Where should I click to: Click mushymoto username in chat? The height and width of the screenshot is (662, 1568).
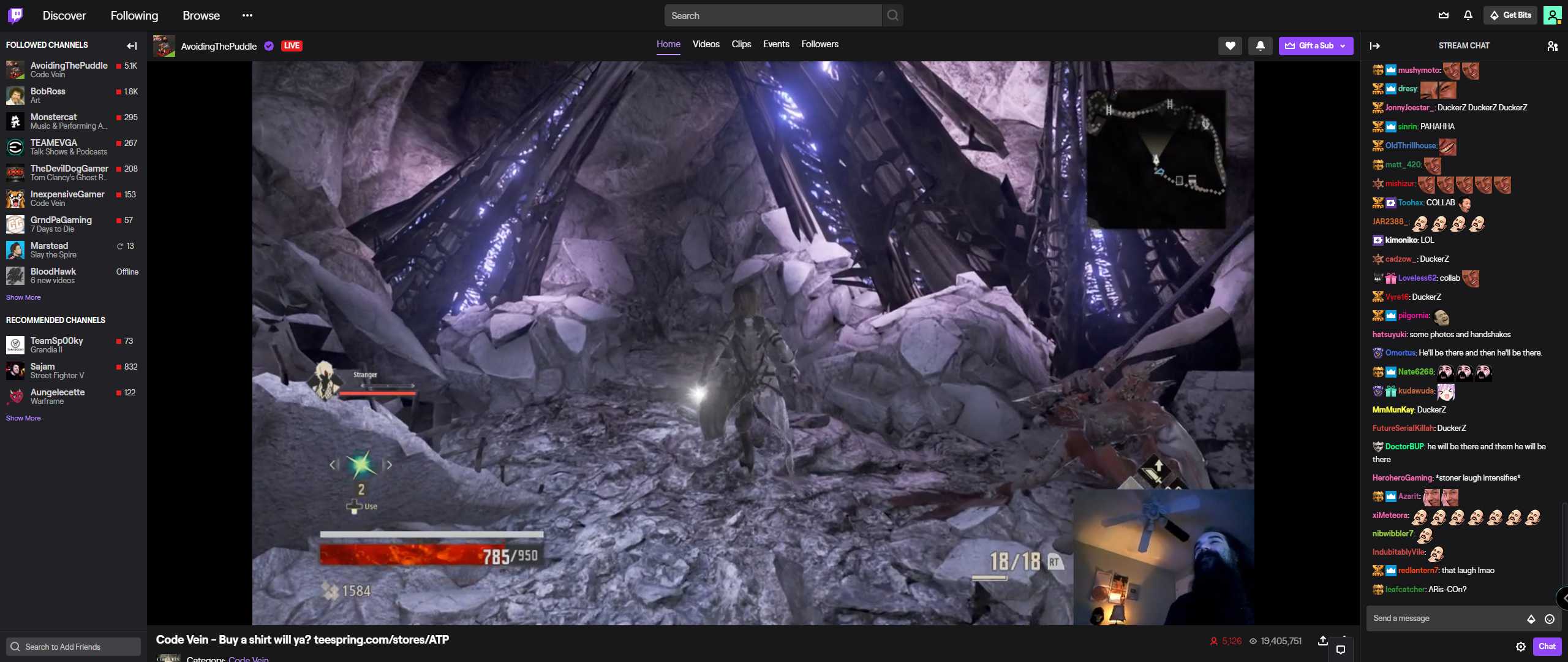[x=1419, y=70]
